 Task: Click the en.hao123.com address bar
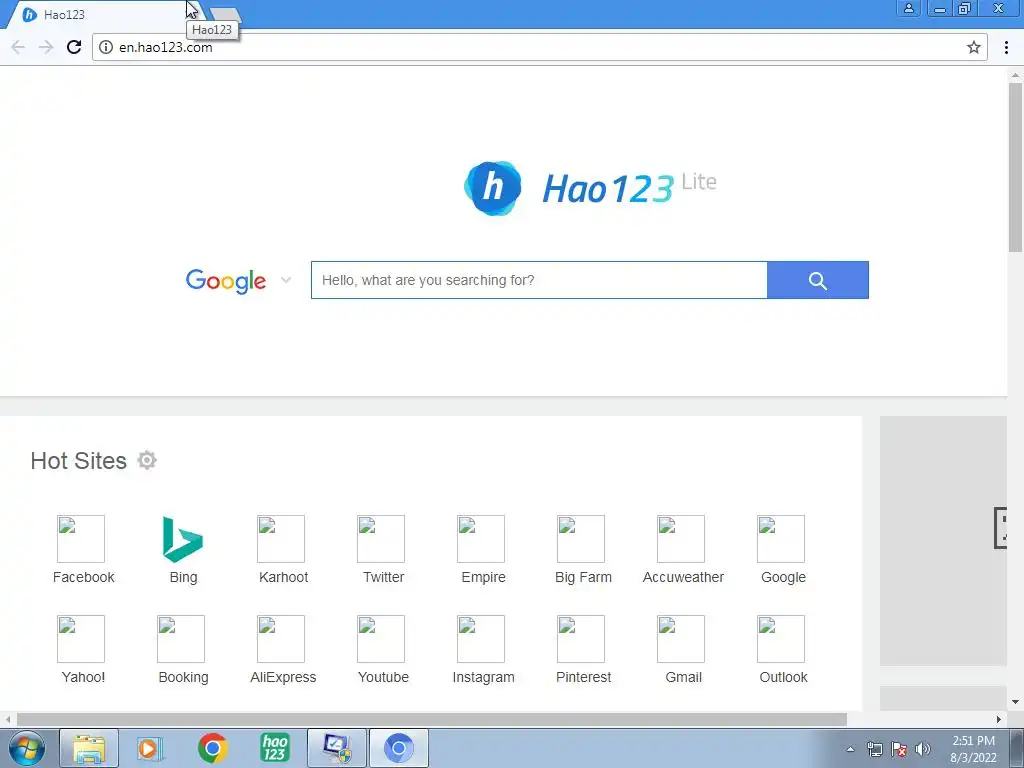[539, 47]
